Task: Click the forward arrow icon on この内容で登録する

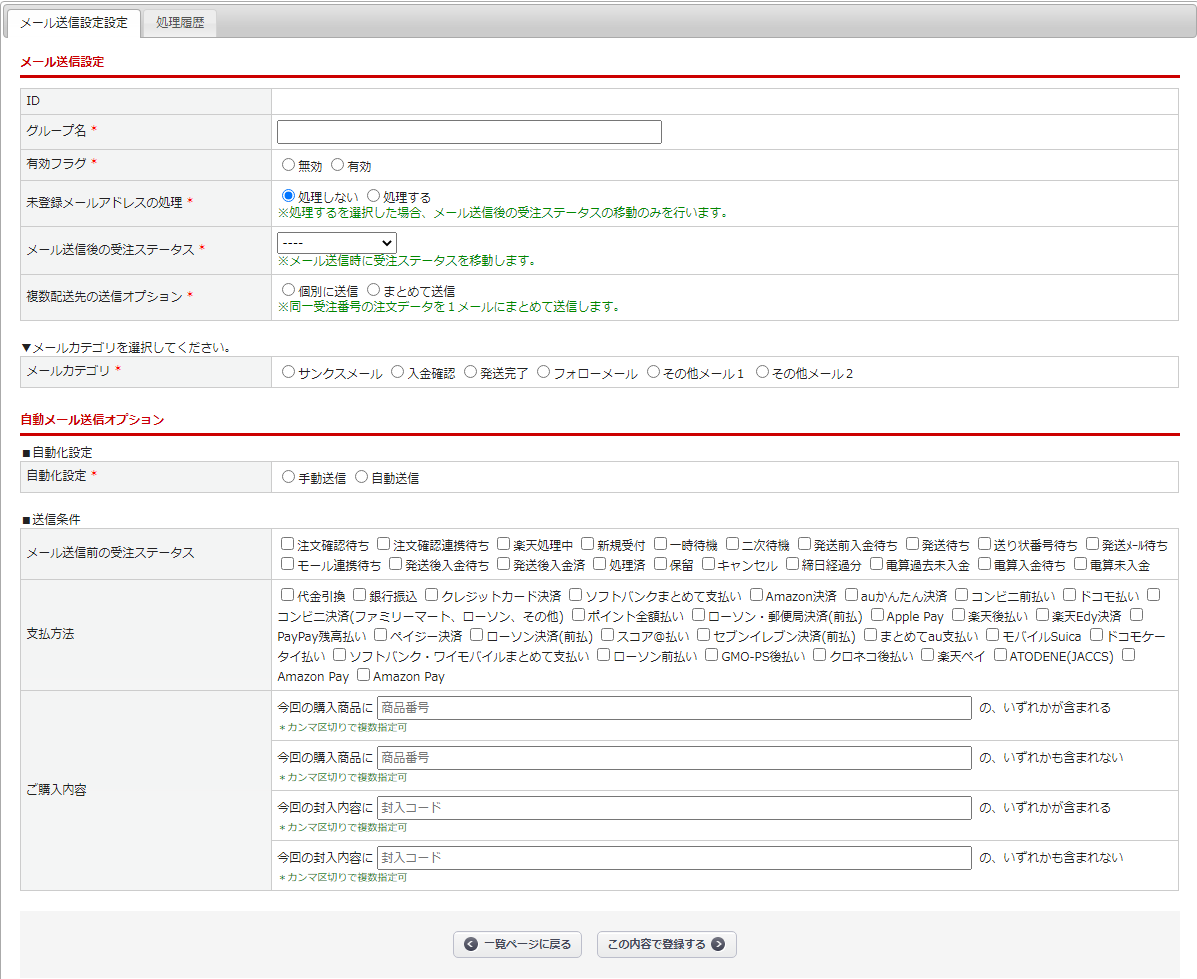Action: click(x=718, y=944)
